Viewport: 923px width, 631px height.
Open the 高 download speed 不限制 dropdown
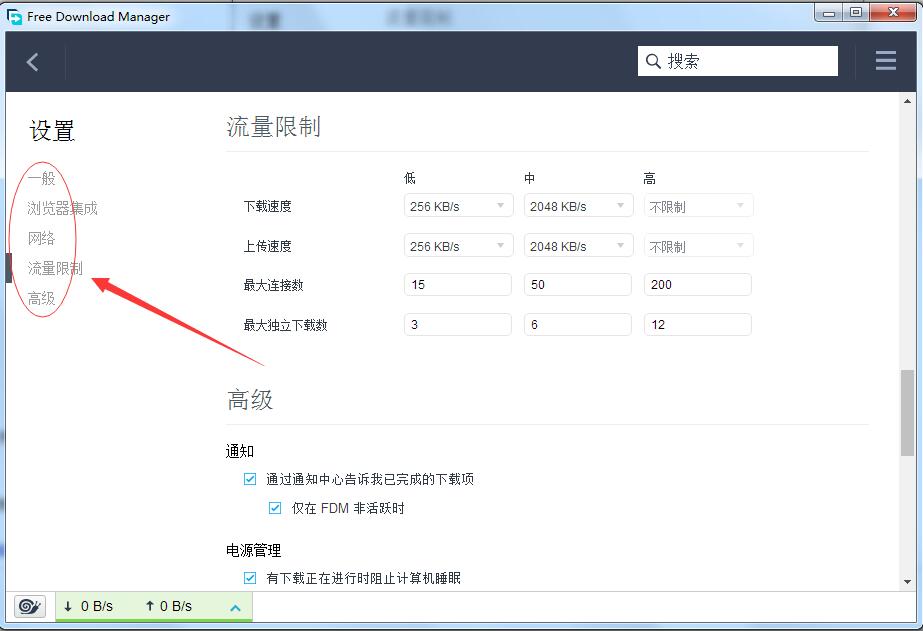(697, 205)
